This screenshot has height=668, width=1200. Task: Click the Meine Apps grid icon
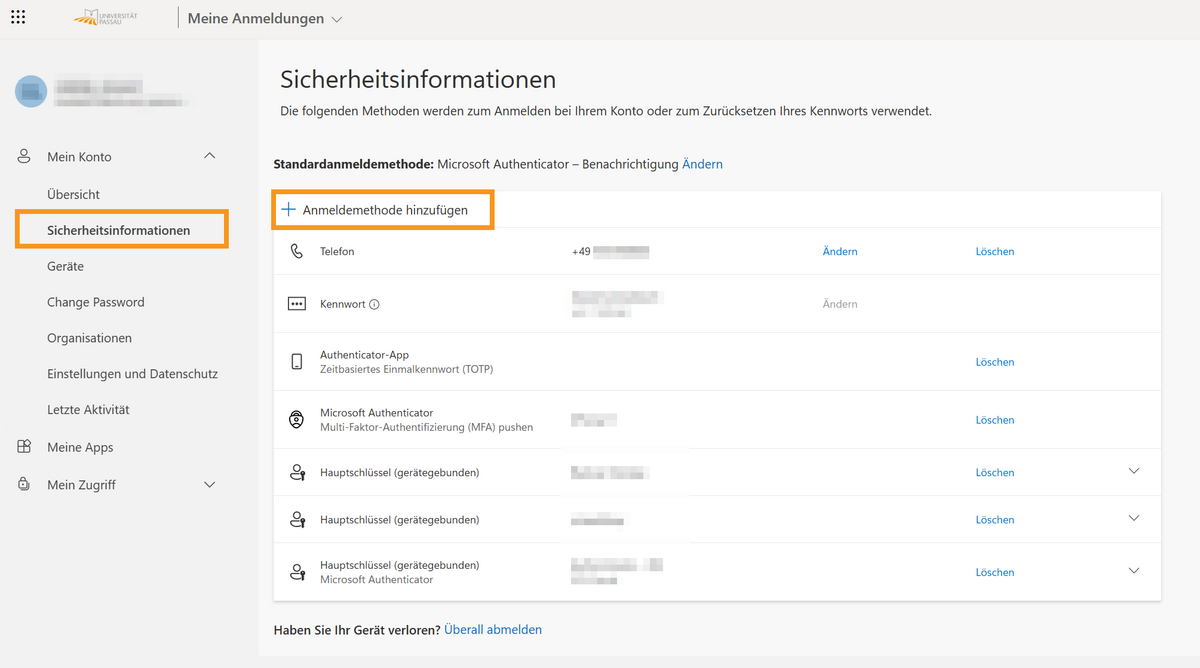[24, 447]
